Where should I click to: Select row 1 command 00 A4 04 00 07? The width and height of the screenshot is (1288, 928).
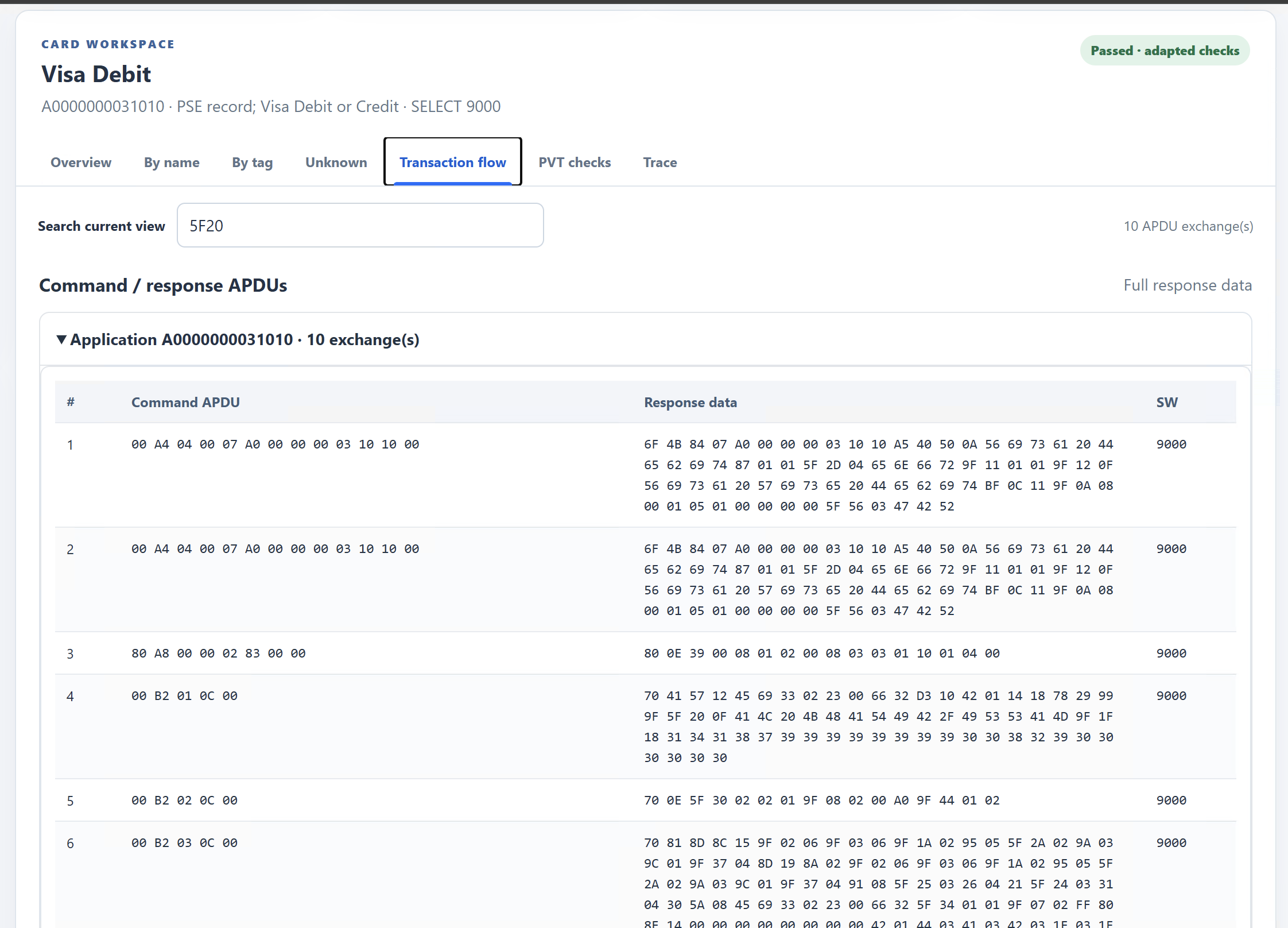pos(276,444)
